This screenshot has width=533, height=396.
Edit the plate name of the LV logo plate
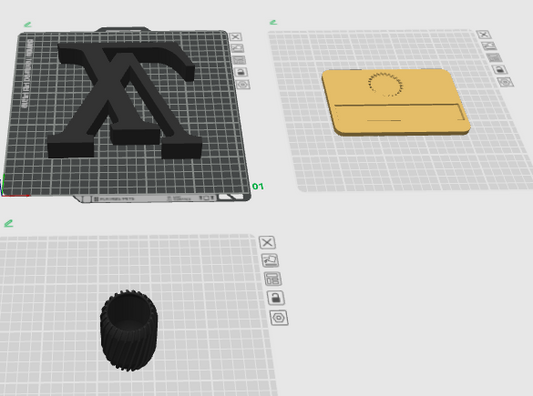click(28, 24)
